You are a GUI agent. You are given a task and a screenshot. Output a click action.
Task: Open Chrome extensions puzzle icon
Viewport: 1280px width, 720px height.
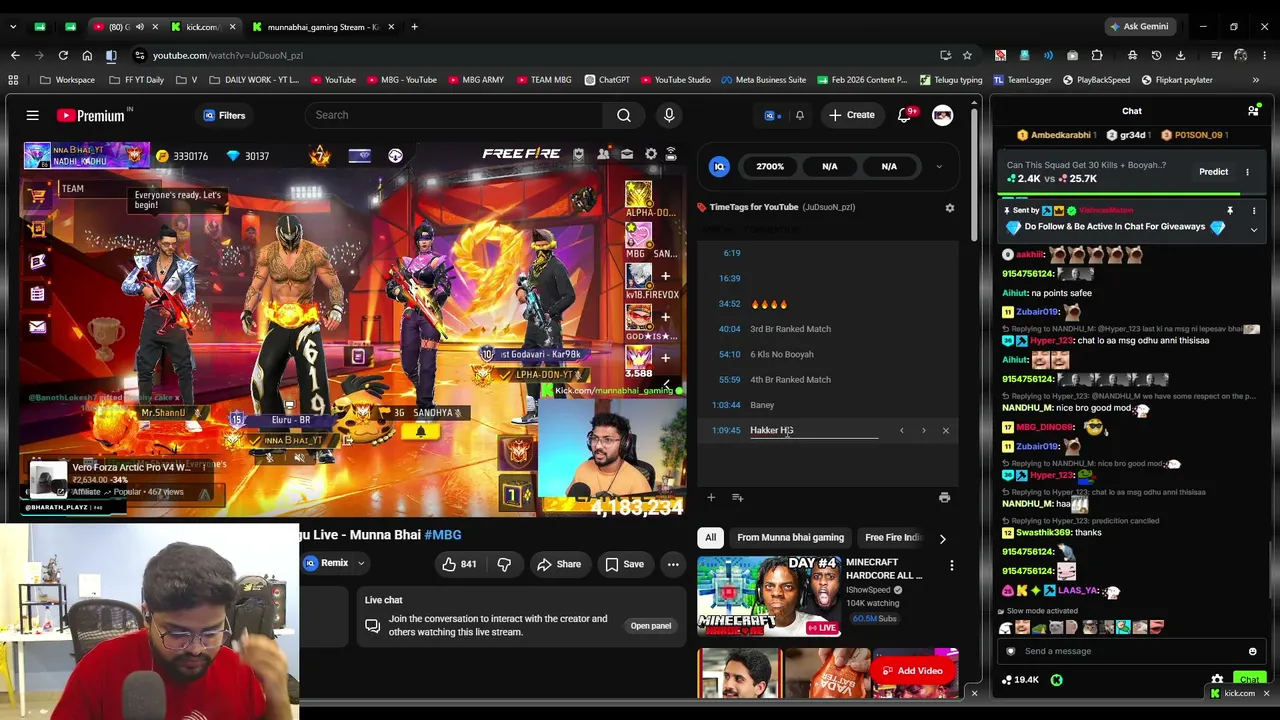coord(1097,55)
